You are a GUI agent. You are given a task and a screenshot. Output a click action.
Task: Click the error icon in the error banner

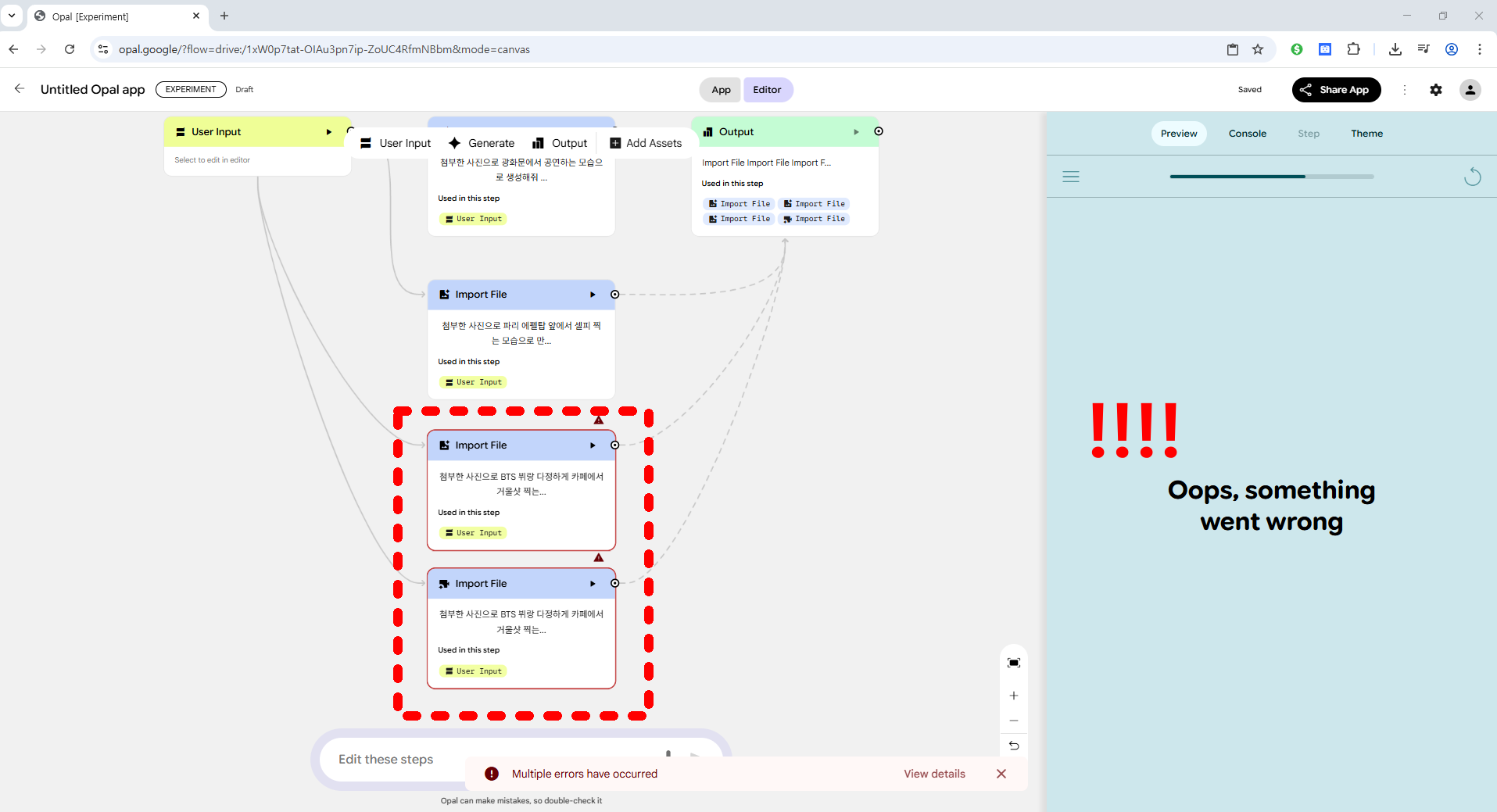coord(492,774)
